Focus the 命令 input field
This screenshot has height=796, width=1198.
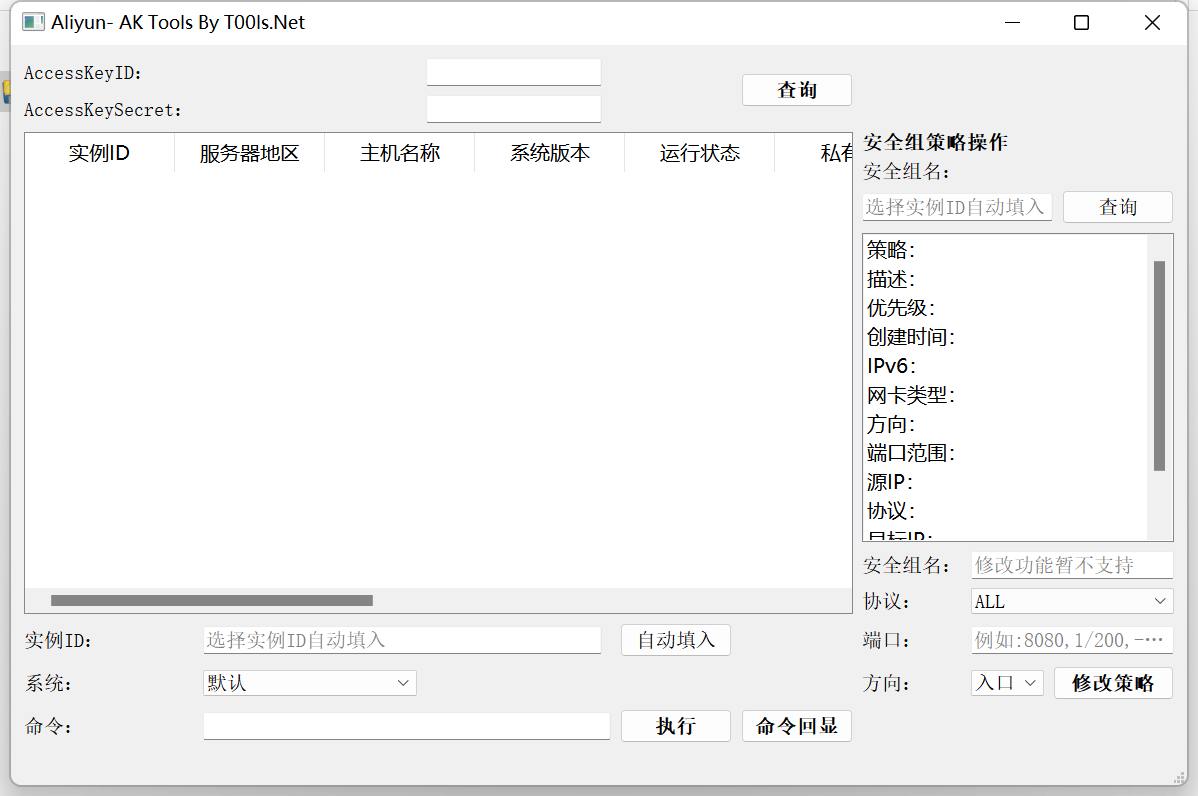click(x=406, y=726)
